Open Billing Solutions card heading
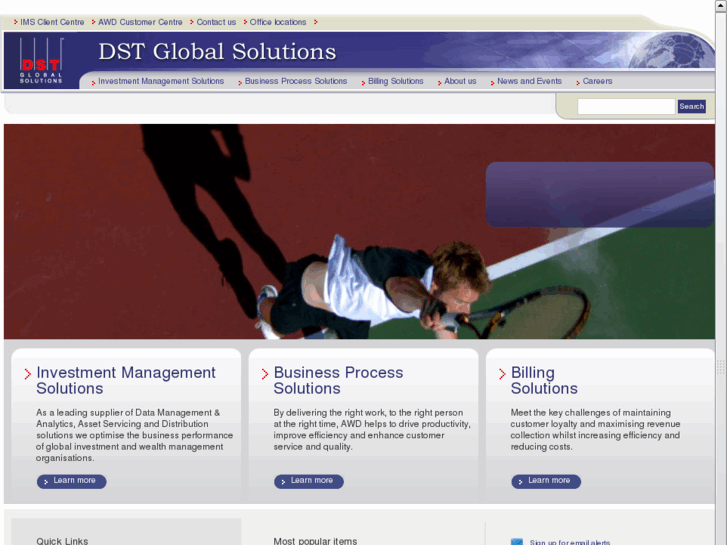The width and height of the screenshot is (727, 545). [x=544, y=380]
